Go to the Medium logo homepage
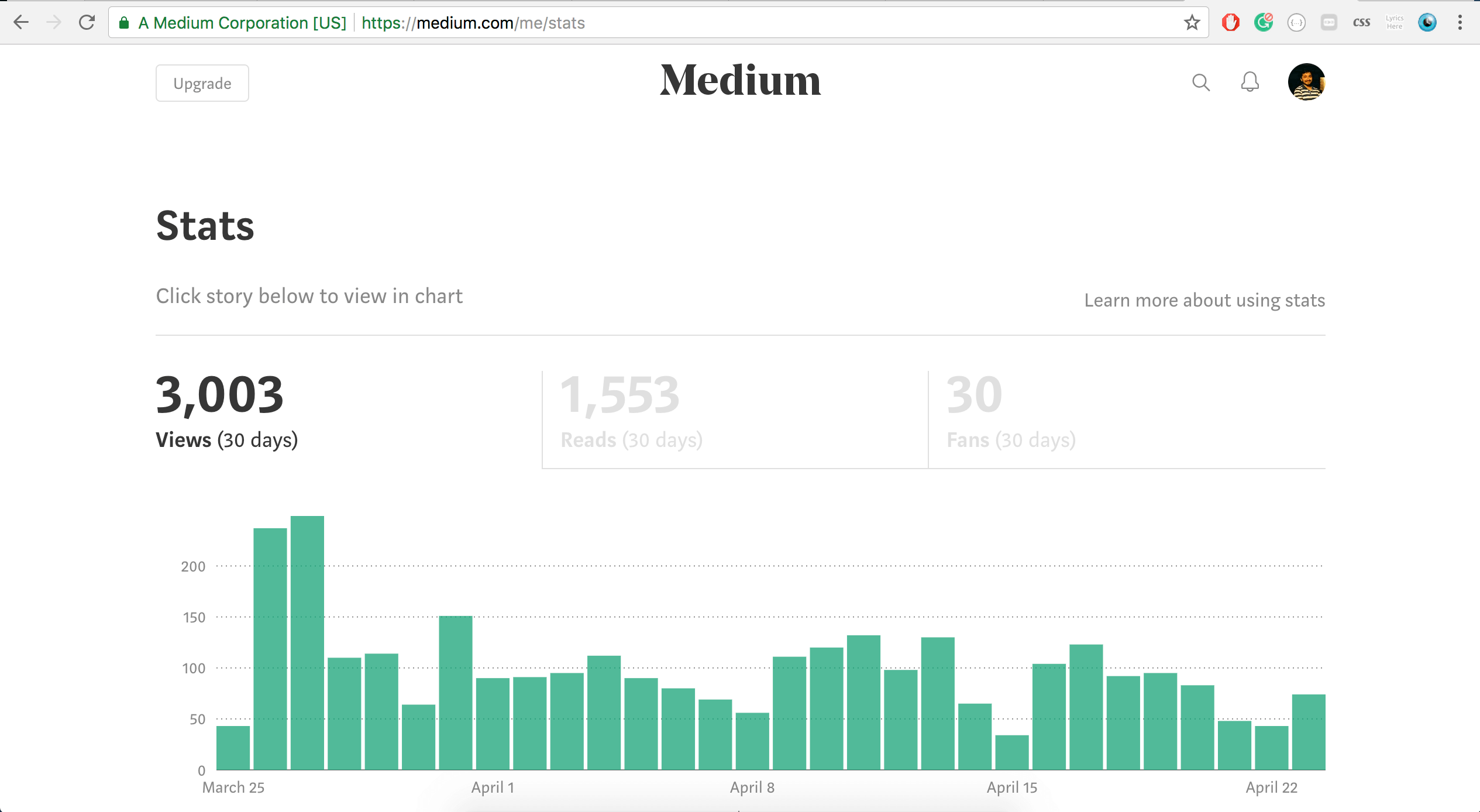1480x812 pixels. (740, 80)
